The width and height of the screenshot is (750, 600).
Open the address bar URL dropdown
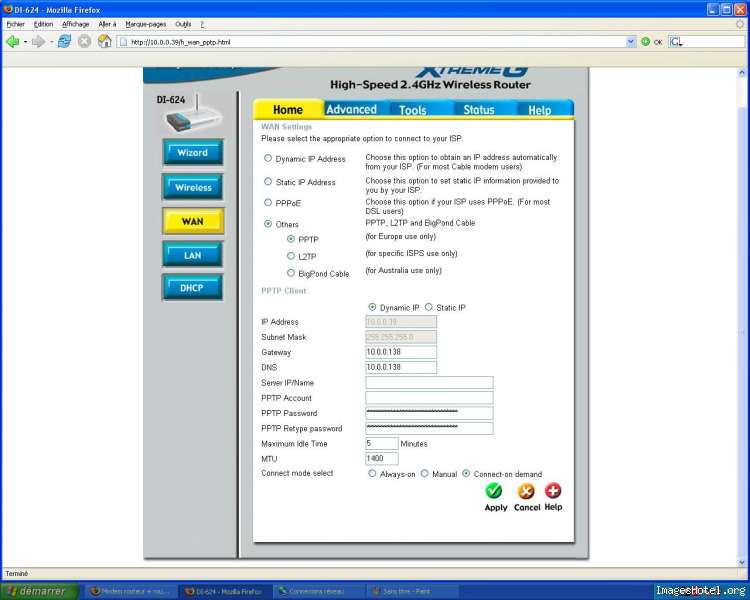point(630,42)
